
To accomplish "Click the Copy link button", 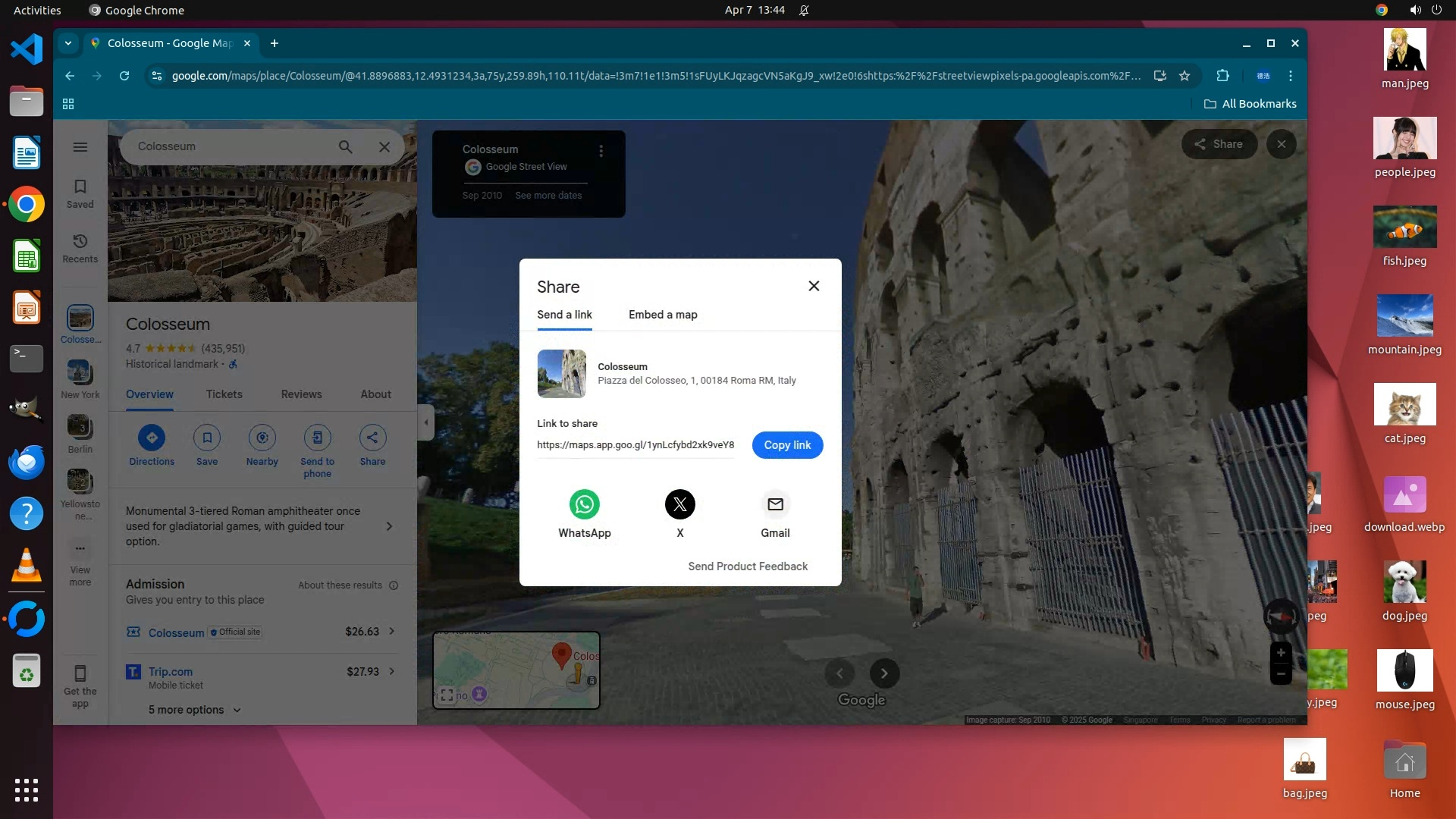I will [787, 445].
